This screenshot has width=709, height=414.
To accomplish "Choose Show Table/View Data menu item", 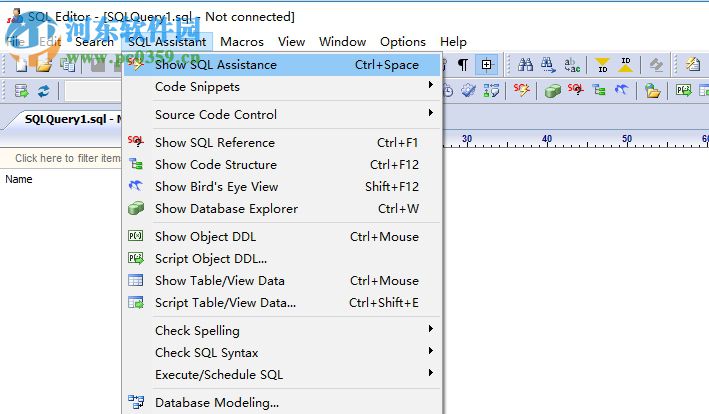I will pos(283,281).
